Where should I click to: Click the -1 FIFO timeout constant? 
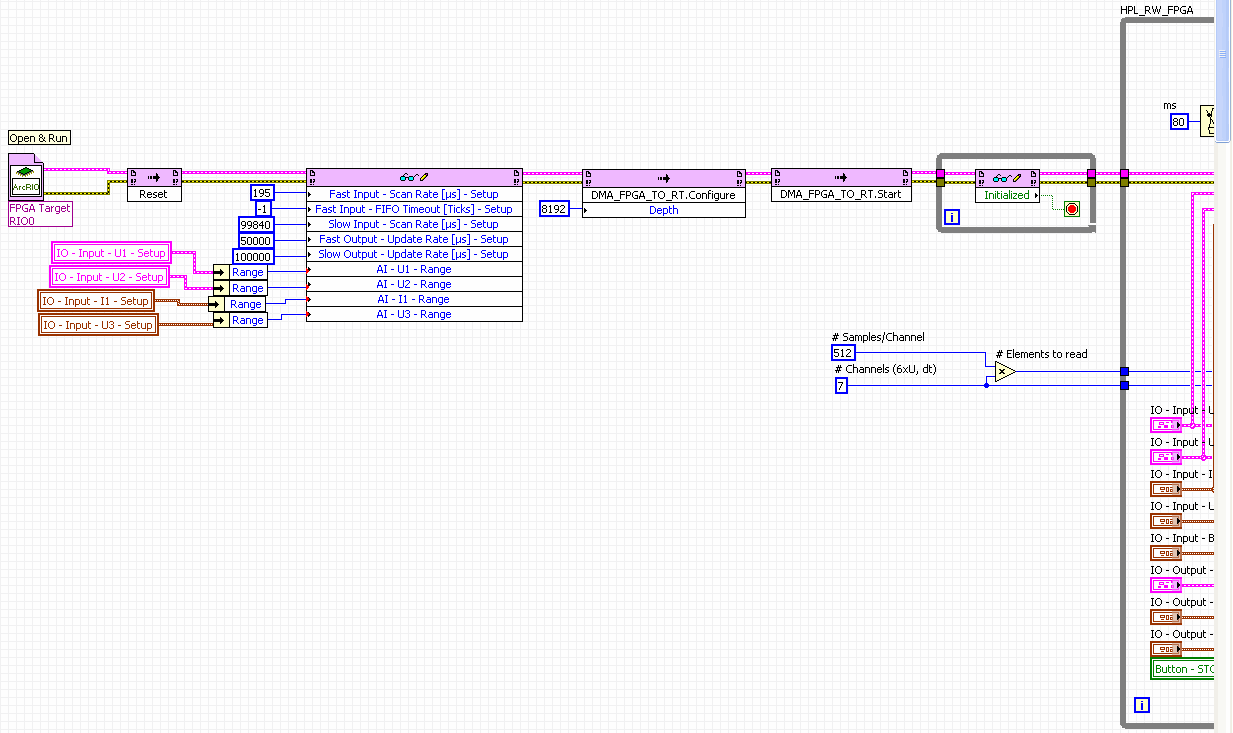coord(264,209)
